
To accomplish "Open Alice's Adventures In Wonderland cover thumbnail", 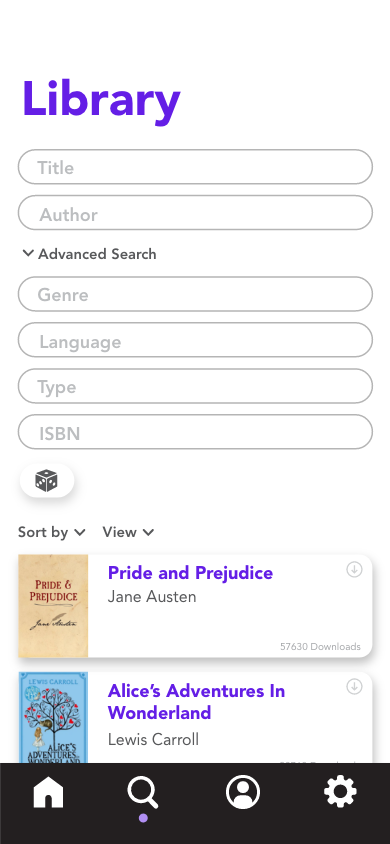I will (x=53, y=718).
